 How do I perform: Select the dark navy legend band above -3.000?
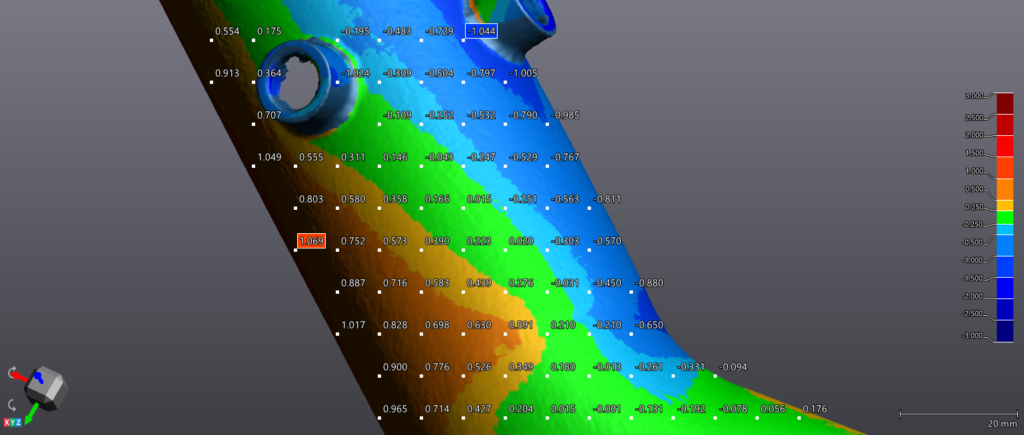click(1004, 331)
